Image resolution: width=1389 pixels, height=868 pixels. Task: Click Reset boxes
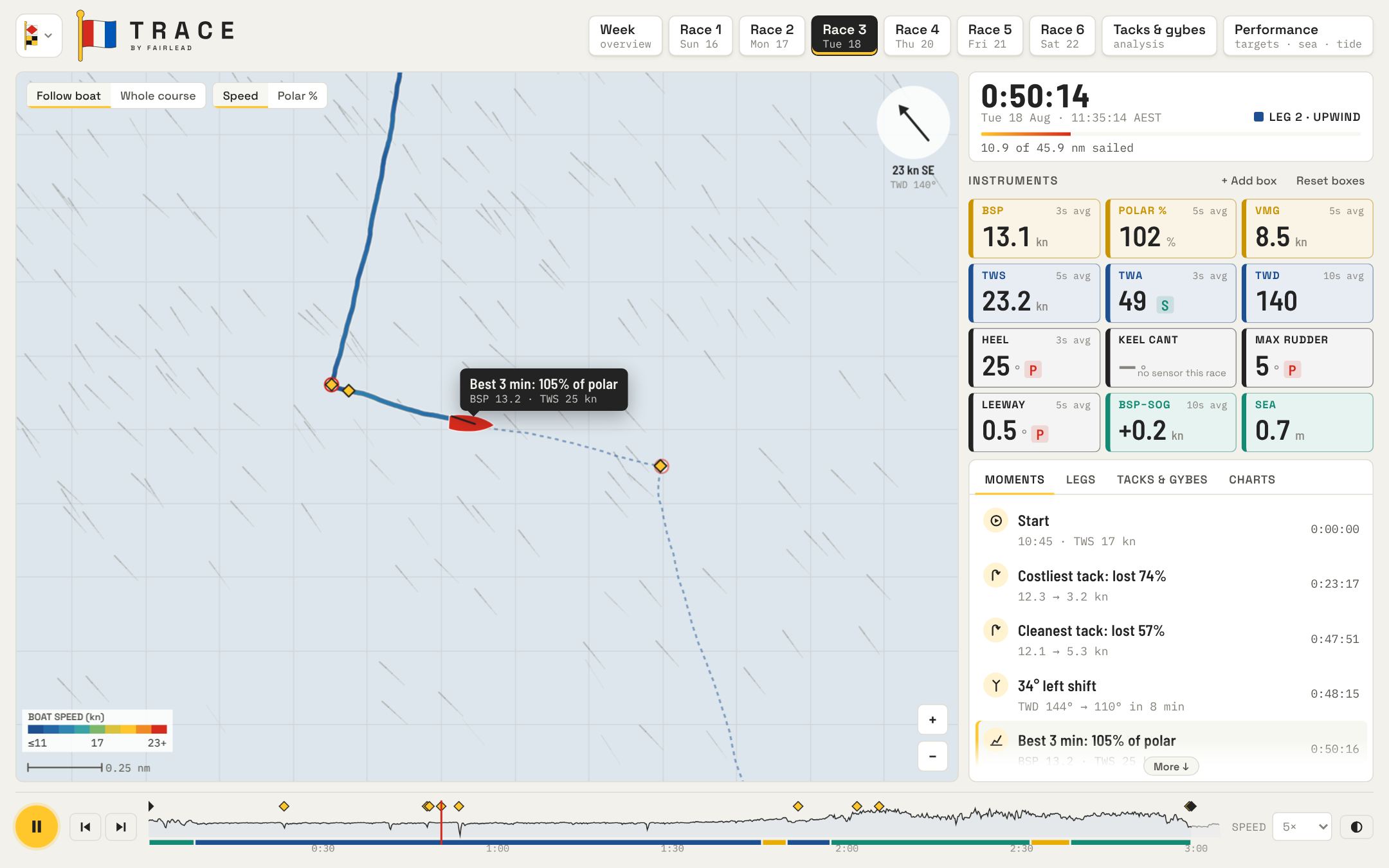coord(1330,181)
